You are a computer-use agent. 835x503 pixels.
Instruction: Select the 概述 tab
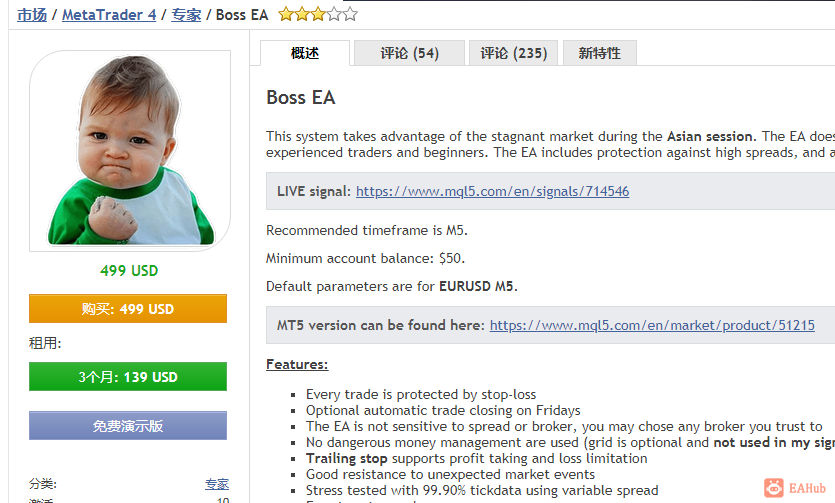coord(305,53)
